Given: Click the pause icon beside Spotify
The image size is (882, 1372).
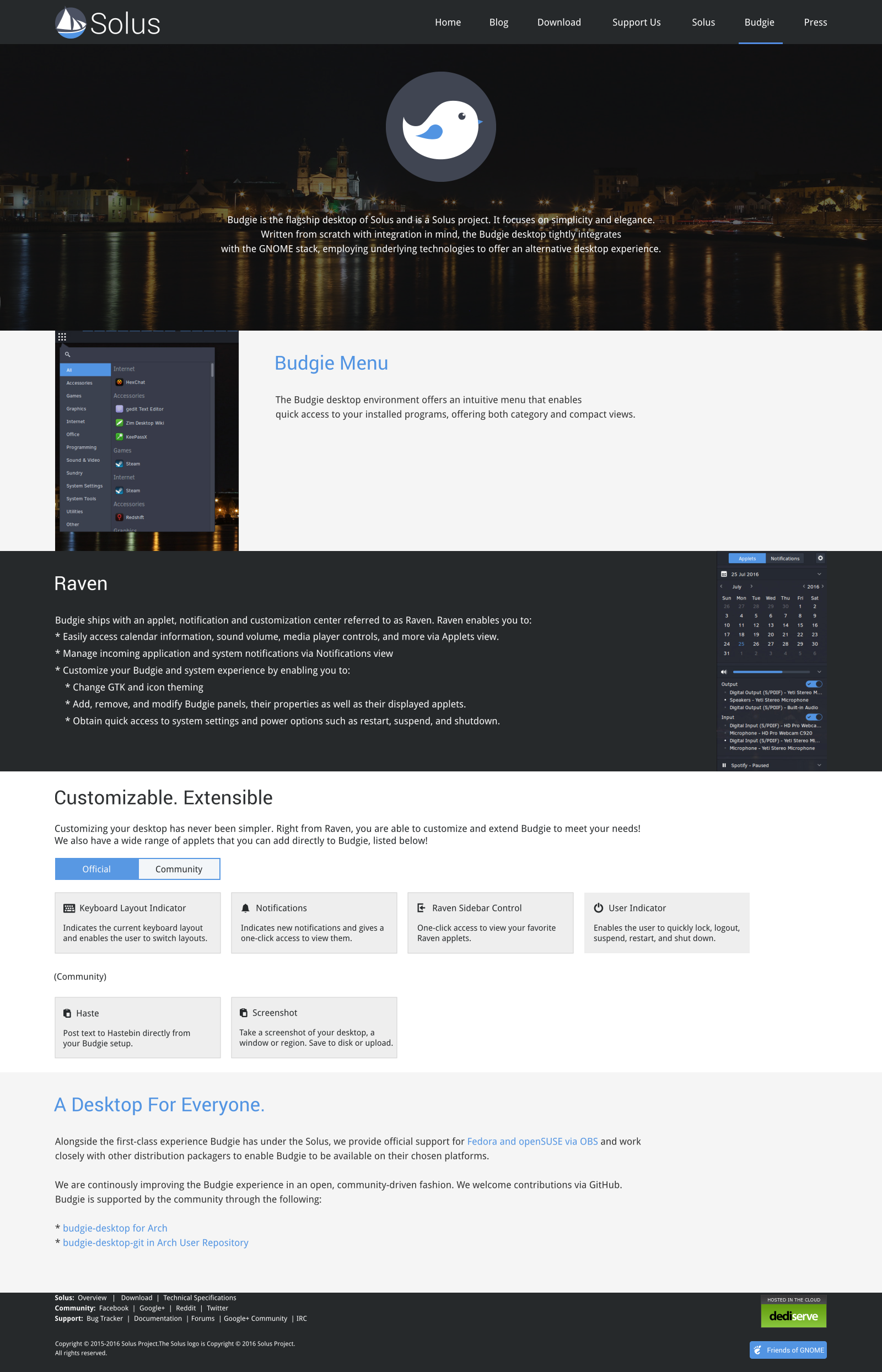Looking at the screenshot, I should [x=724, y=765].
